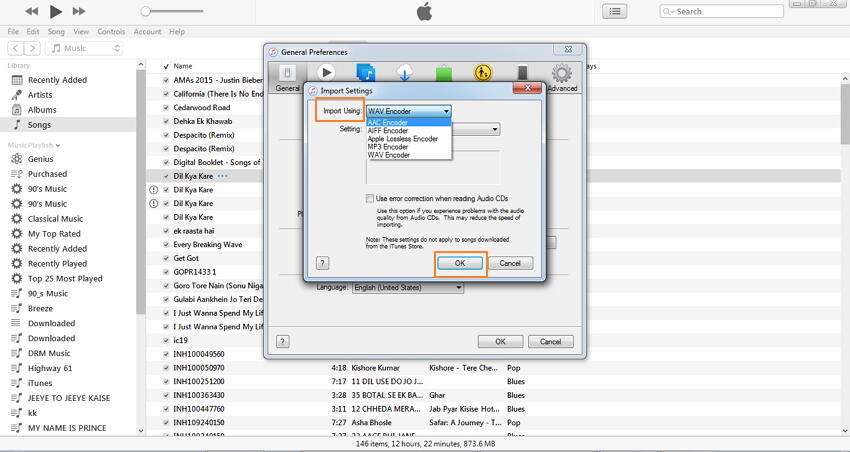850x452 pixels.
Task: Select General preferences tab icon
Action: [x=287, y=78]
